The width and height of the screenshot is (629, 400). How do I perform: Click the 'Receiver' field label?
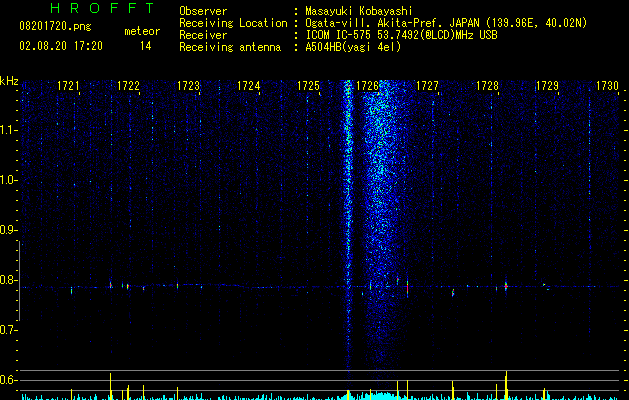203,35
